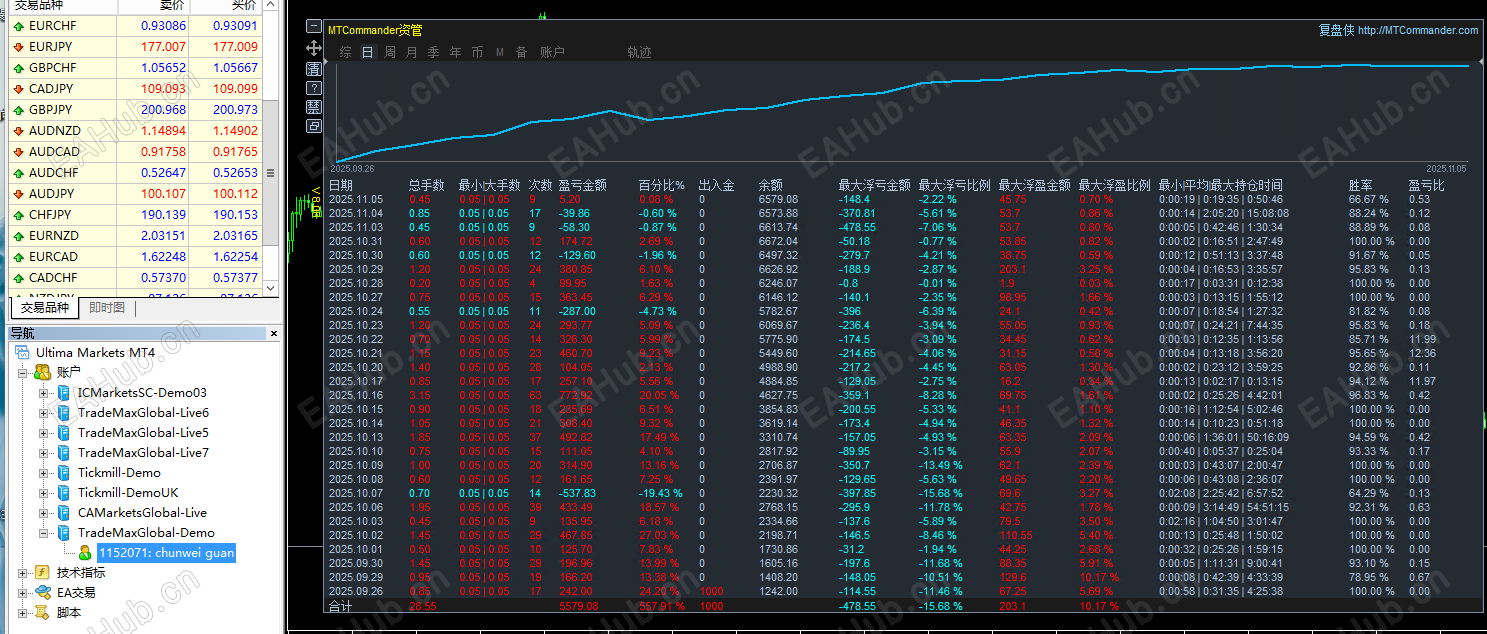1487x634 pixels.
Task: Expand ICMarketsSC-Demo03 account node
Action: pos(44,393)
